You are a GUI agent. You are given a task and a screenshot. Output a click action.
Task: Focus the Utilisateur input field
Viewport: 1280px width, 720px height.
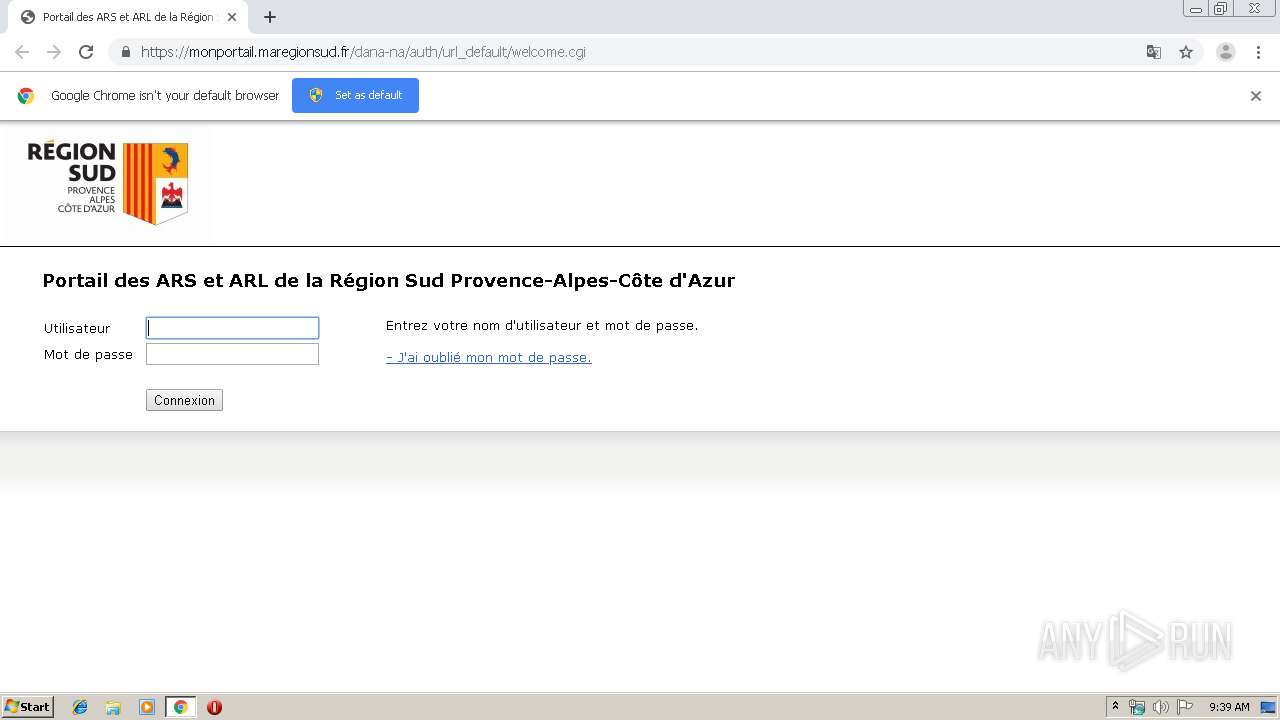pyautogui.click(x=232, y=328)
